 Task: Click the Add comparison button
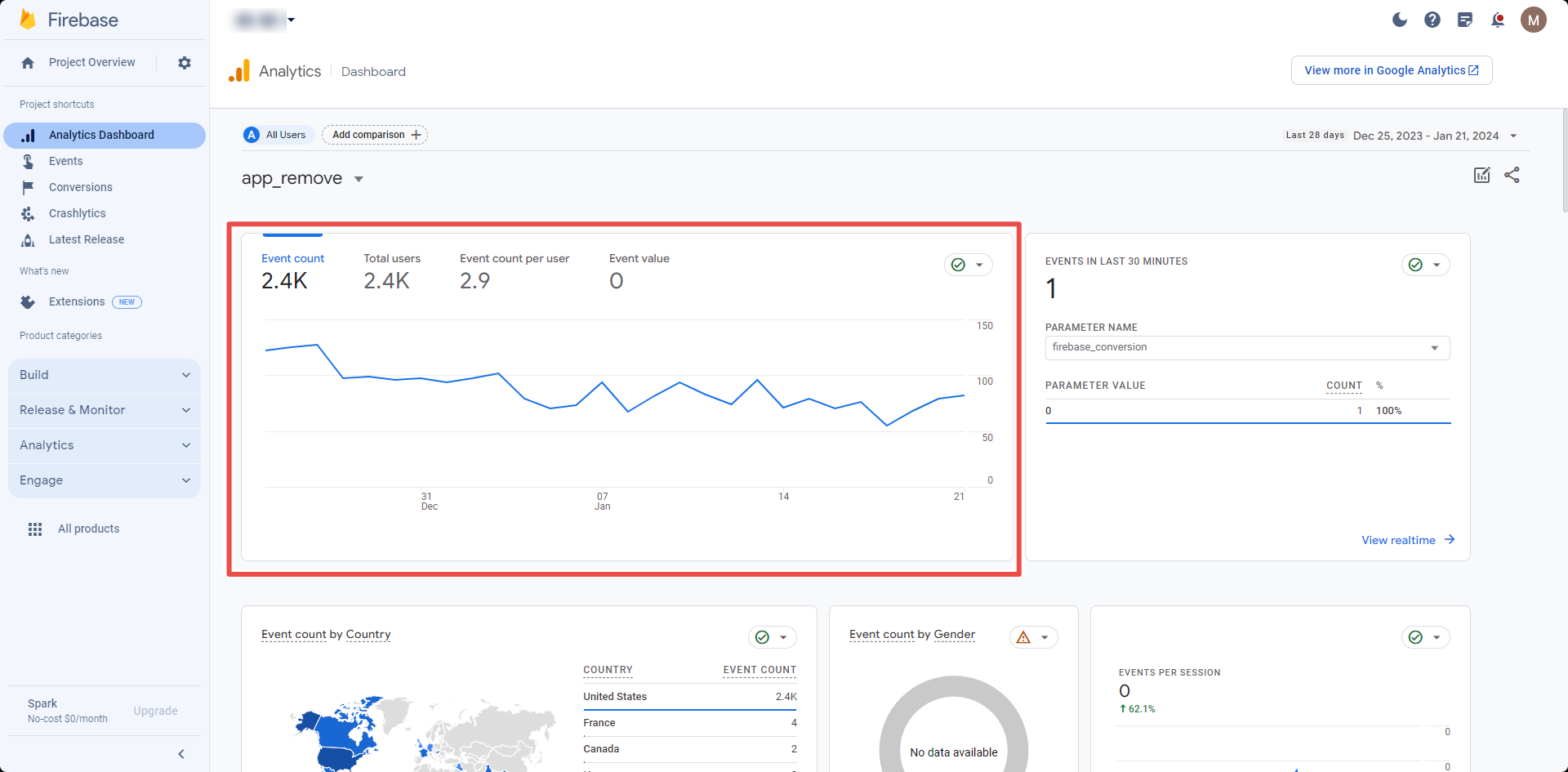tap(375, 135)
